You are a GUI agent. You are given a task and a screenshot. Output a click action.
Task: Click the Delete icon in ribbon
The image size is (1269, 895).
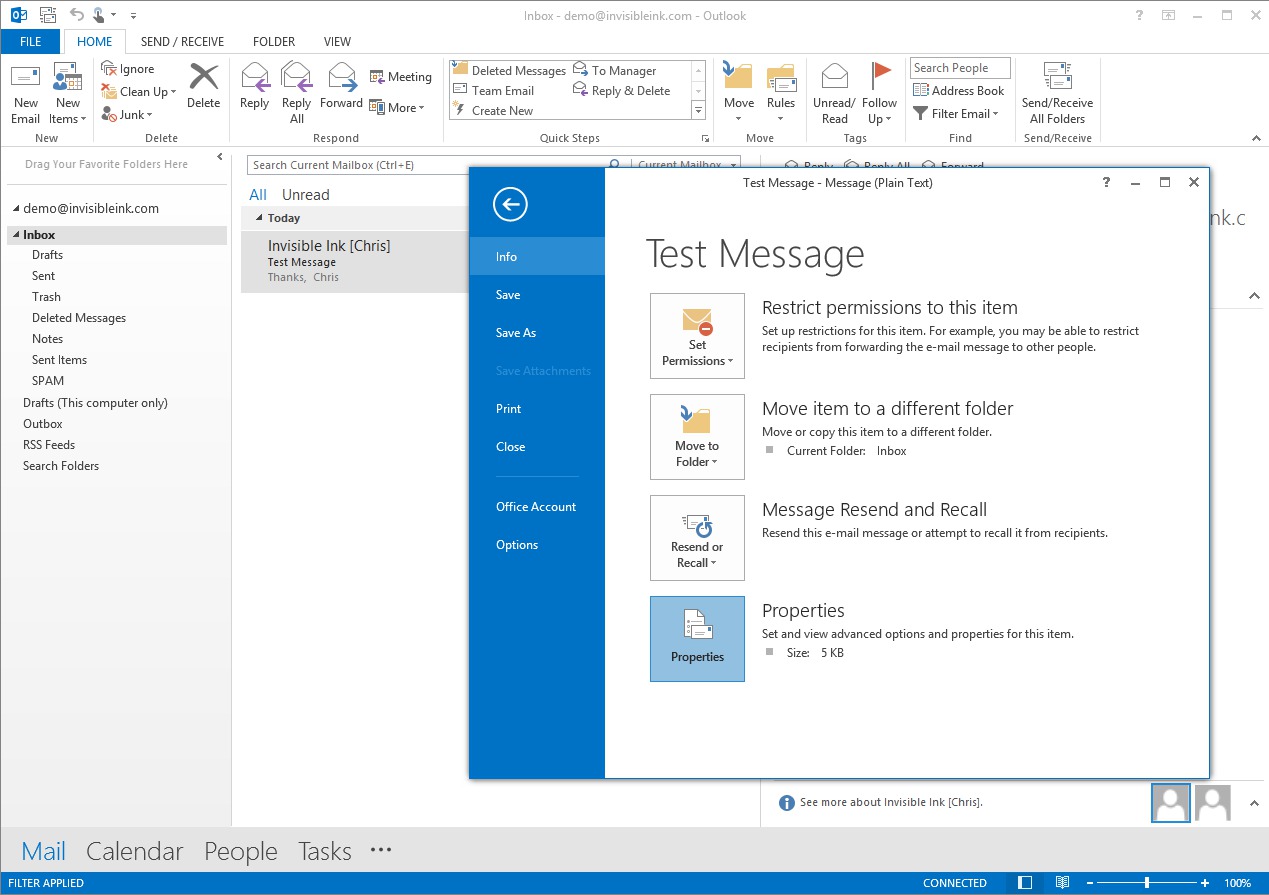tap(203, 86)
